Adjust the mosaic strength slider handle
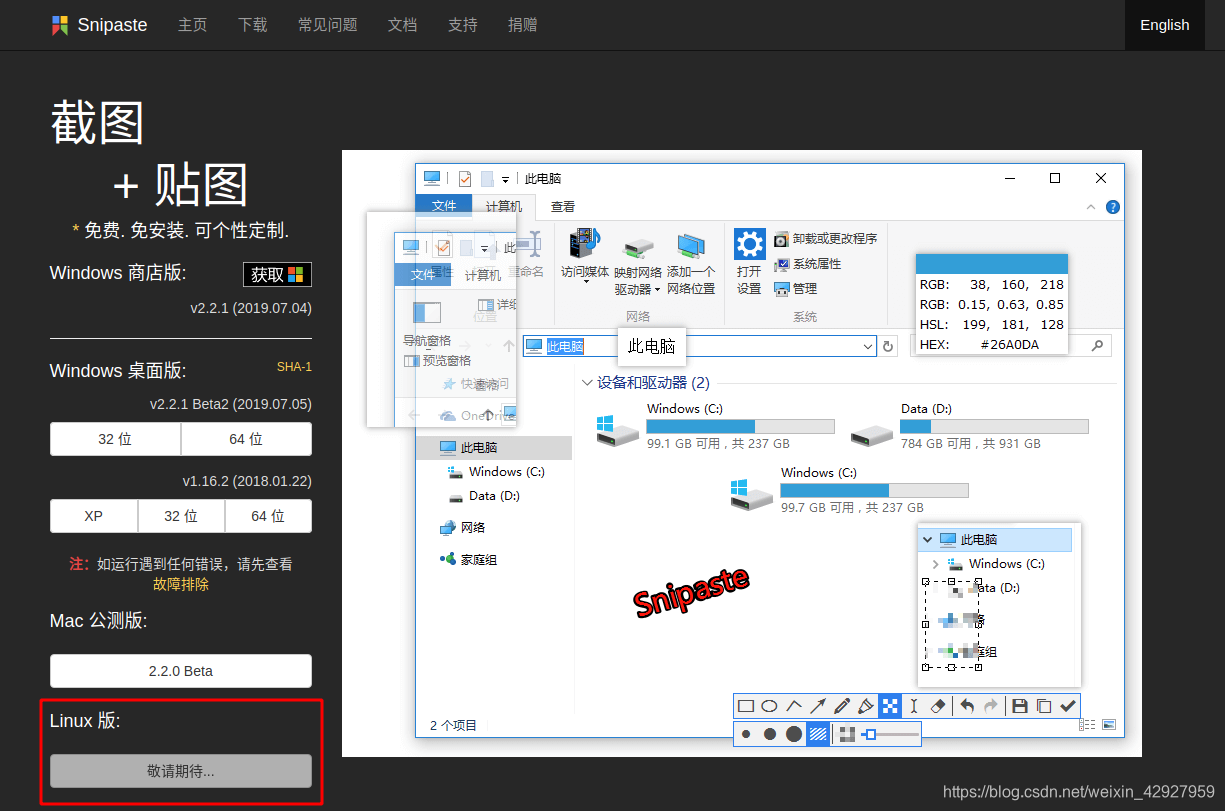The image size is (1225, 811). pos(870,734)
